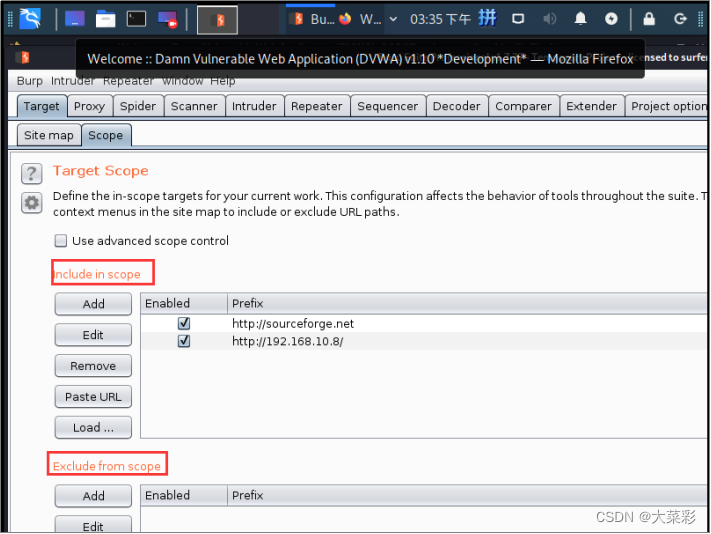Open the Window menu
711x534 pixels.
[x=182, y=81]
